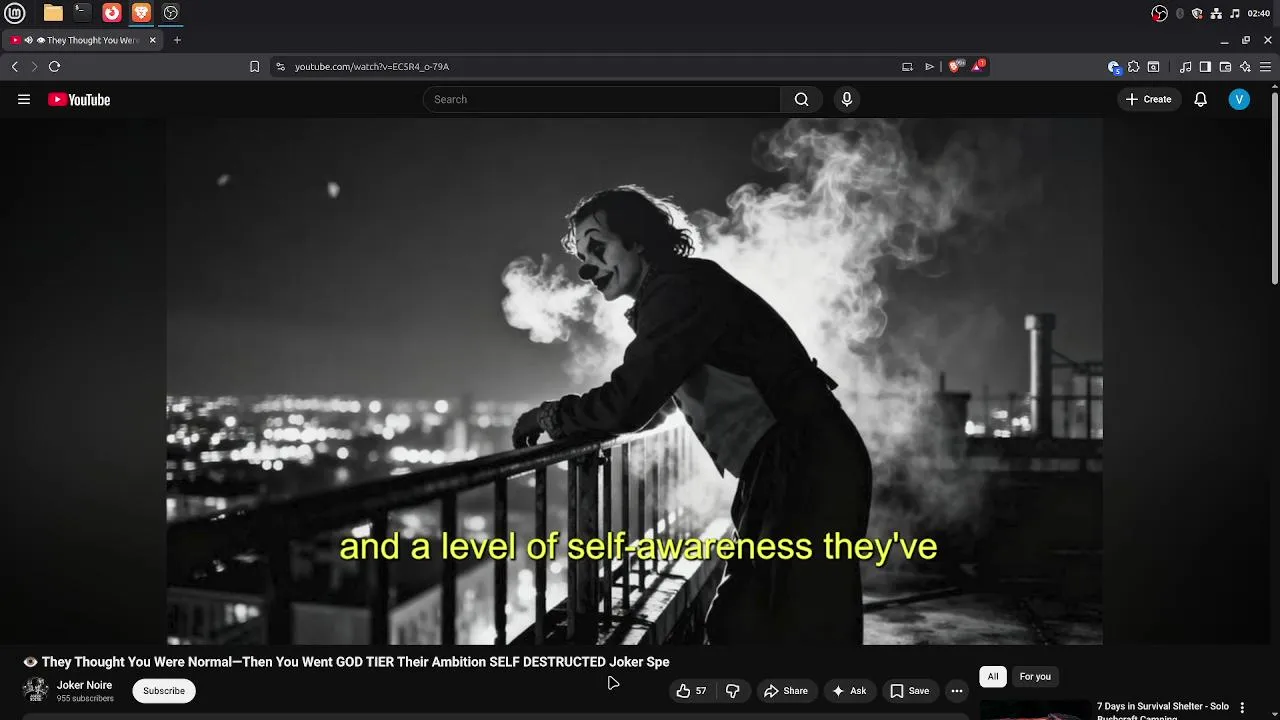This screenshot has height=720, width=1280.
Task: Switch to the They Thought You Were tab
Action: (82, 40)
